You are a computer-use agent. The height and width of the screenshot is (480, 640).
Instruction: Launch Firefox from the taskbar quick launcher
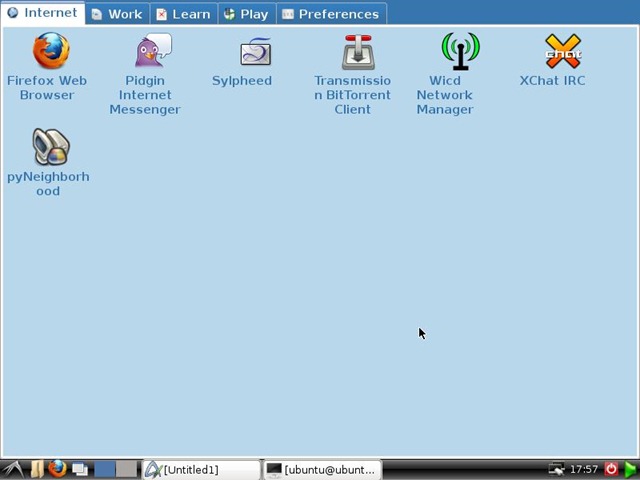(x=58, y=469)
